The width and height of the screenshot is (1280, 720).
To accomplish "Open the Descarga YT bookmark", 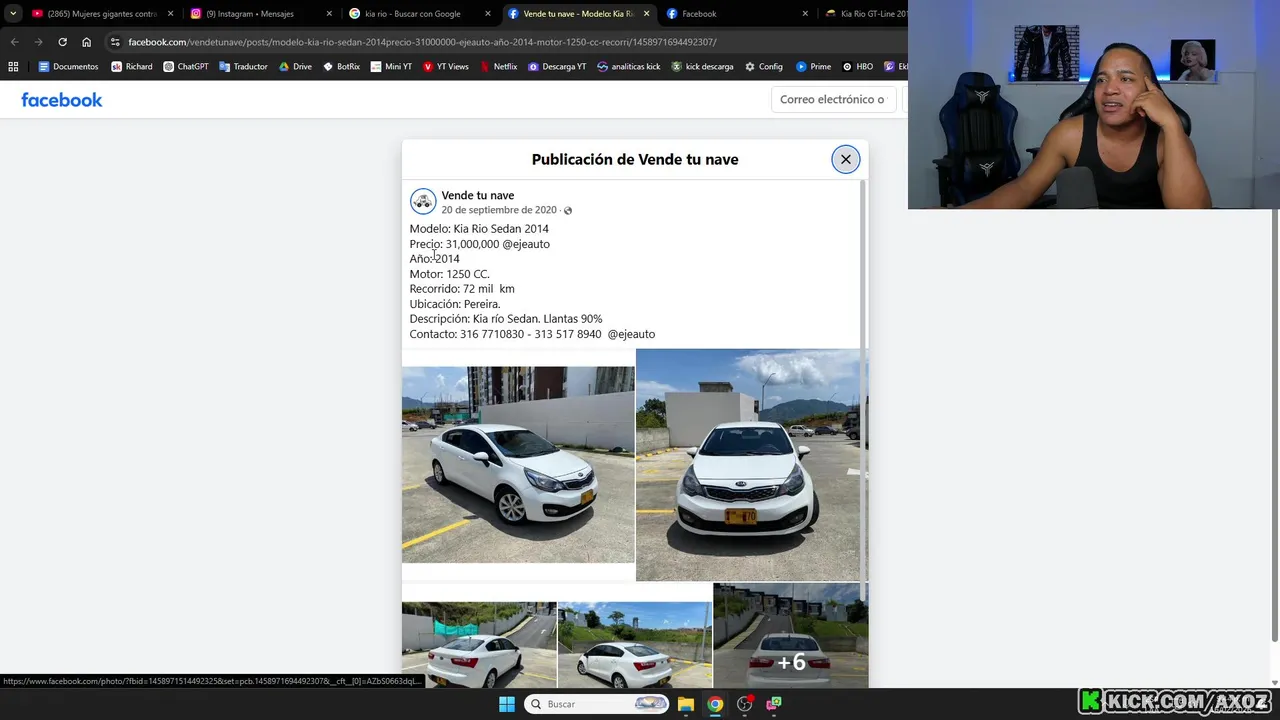I will [557, 67].
